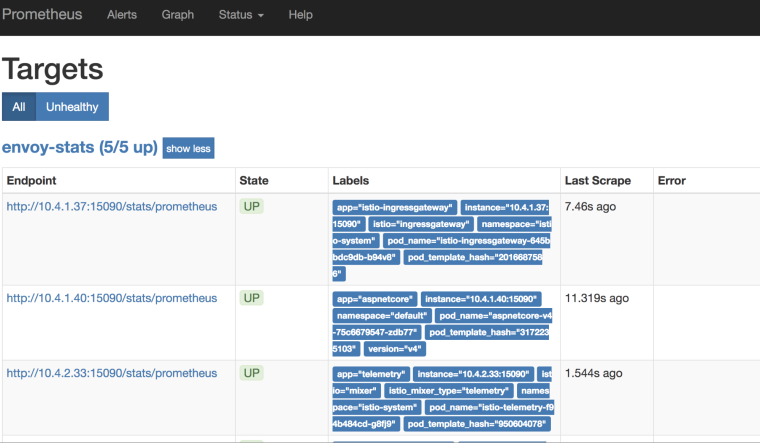Open endpoint 10.4.2.33:15090 stats link
This screenshot has height=443, width=760.
coord(111,373)
